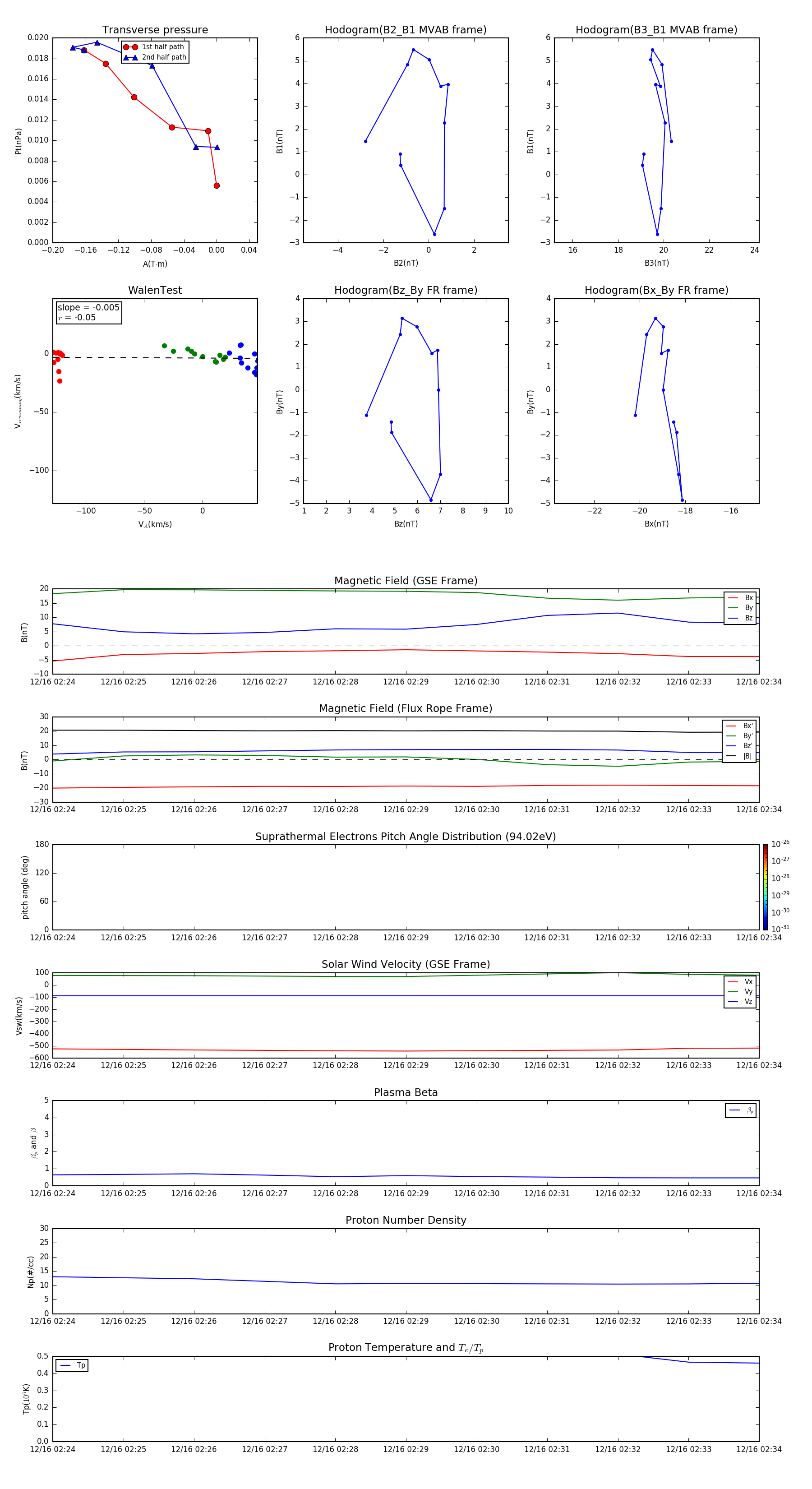Click the "Solar Wind Velocity (GSE Frame)" title
This screenshot has width=812, height=1489.
pyautogui.click(x=406, y=965)
